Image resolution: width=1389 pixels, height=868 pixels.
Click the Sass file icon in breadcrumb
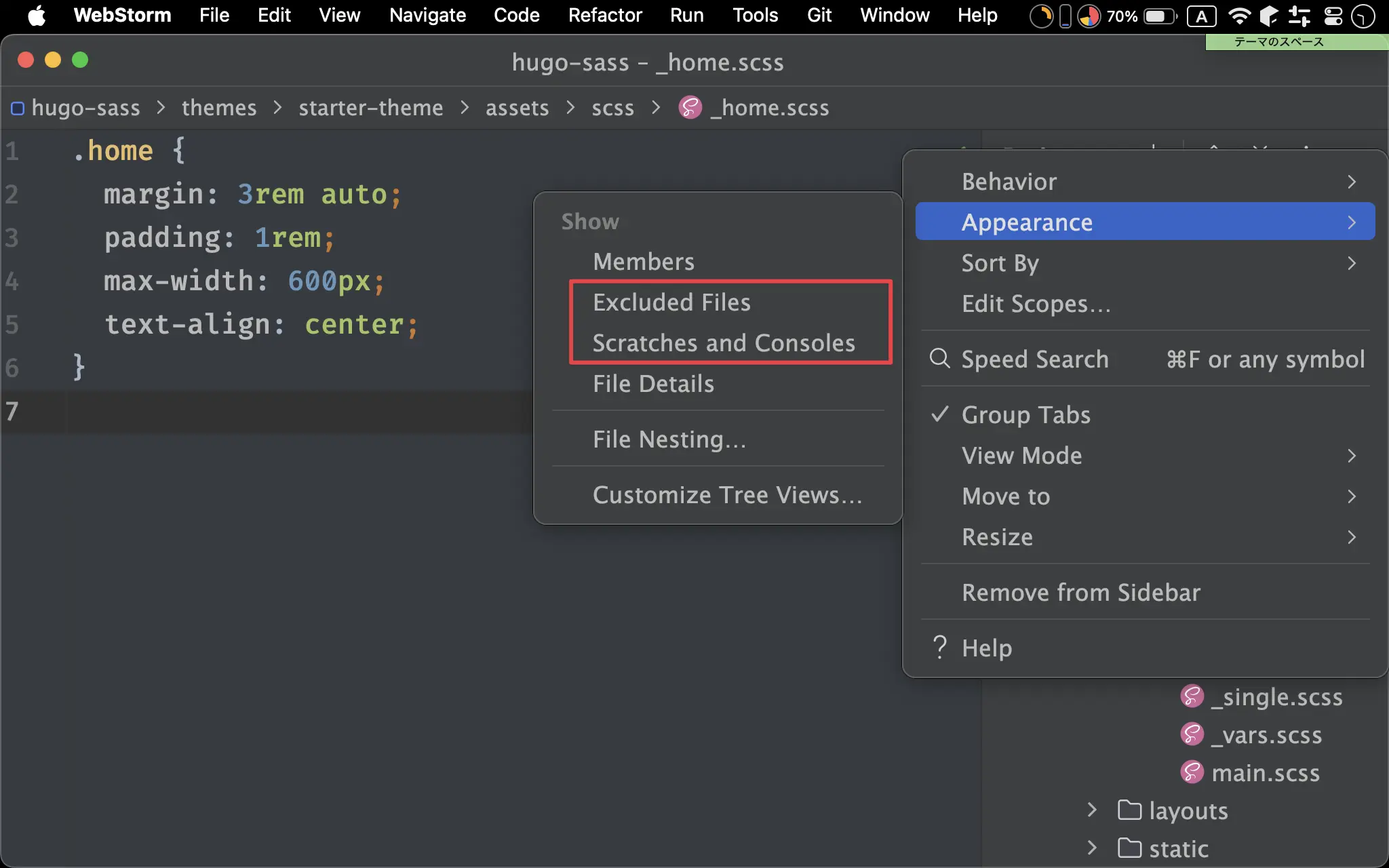point(690,108)
